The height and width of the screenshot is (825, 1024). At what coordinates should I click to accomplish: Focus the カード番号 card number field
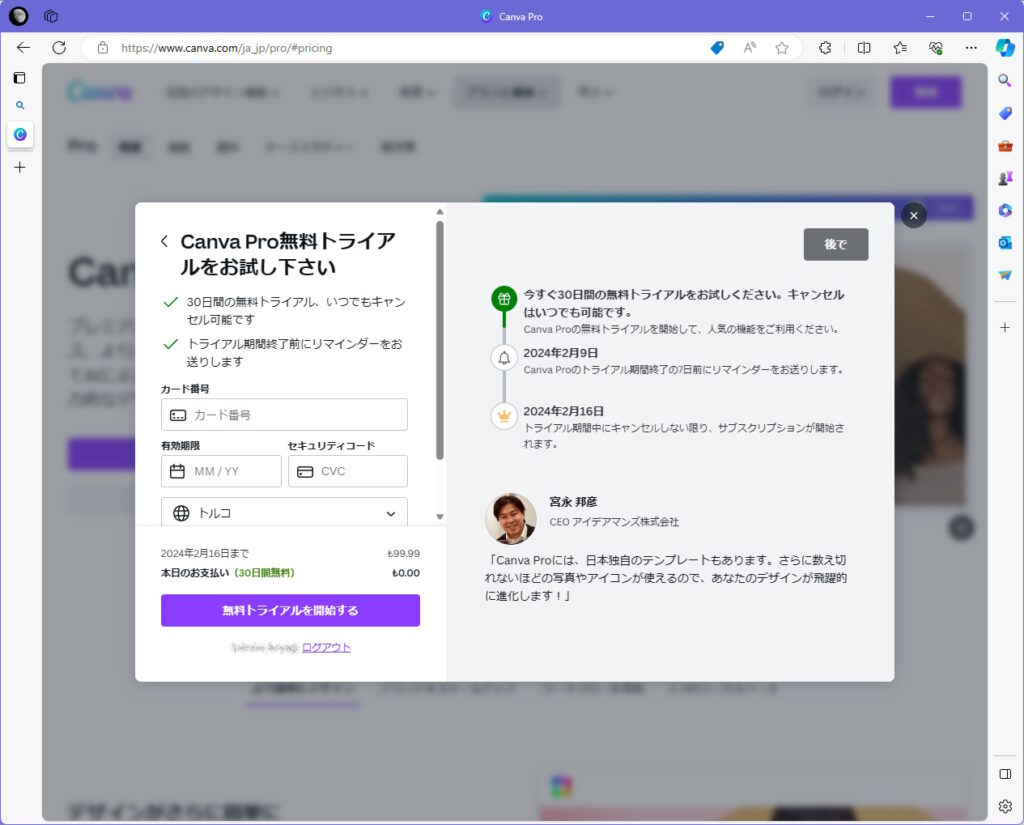pos(284,415)
